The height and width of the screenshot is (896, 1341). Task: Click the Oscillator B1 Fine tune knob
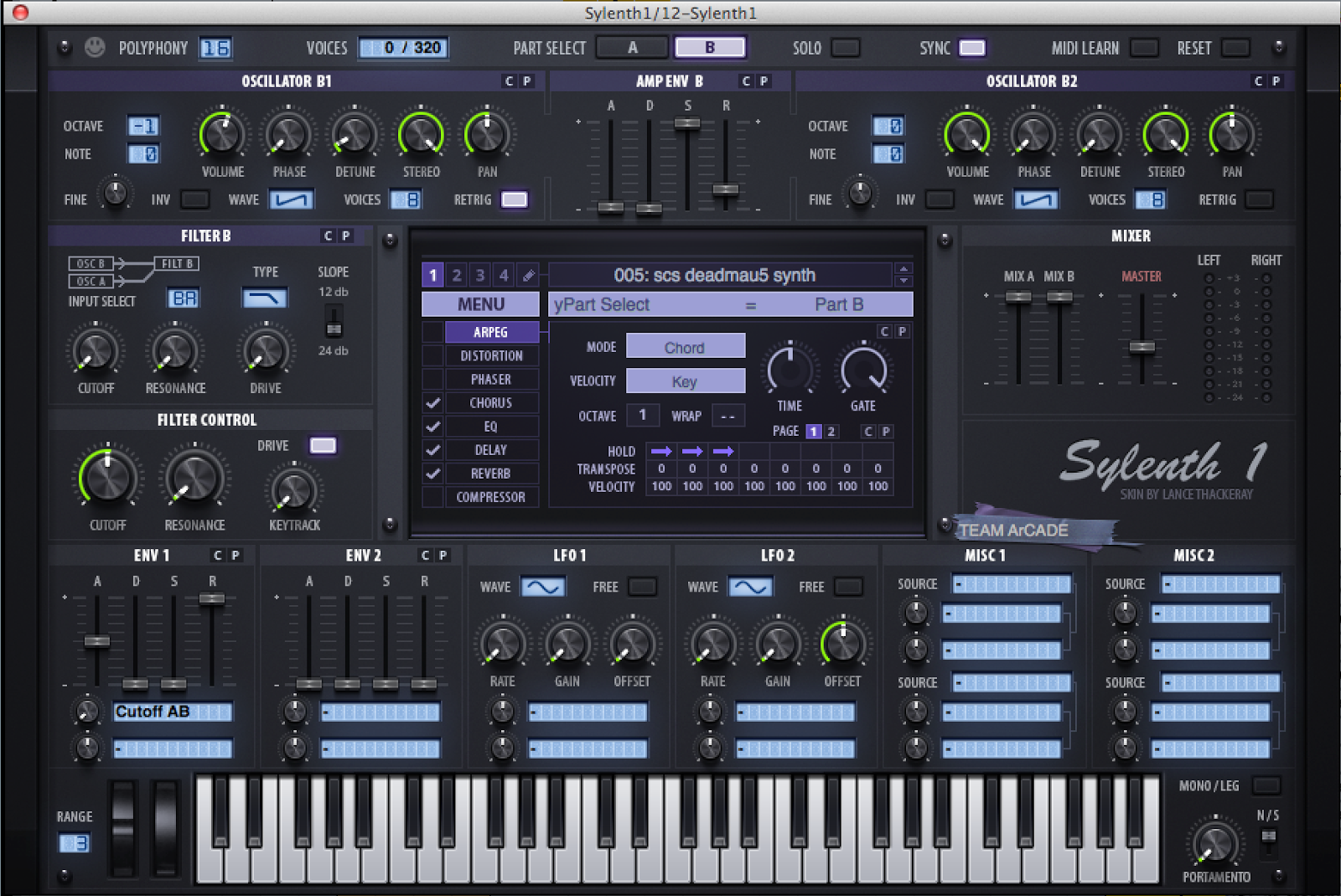[115, 193]
